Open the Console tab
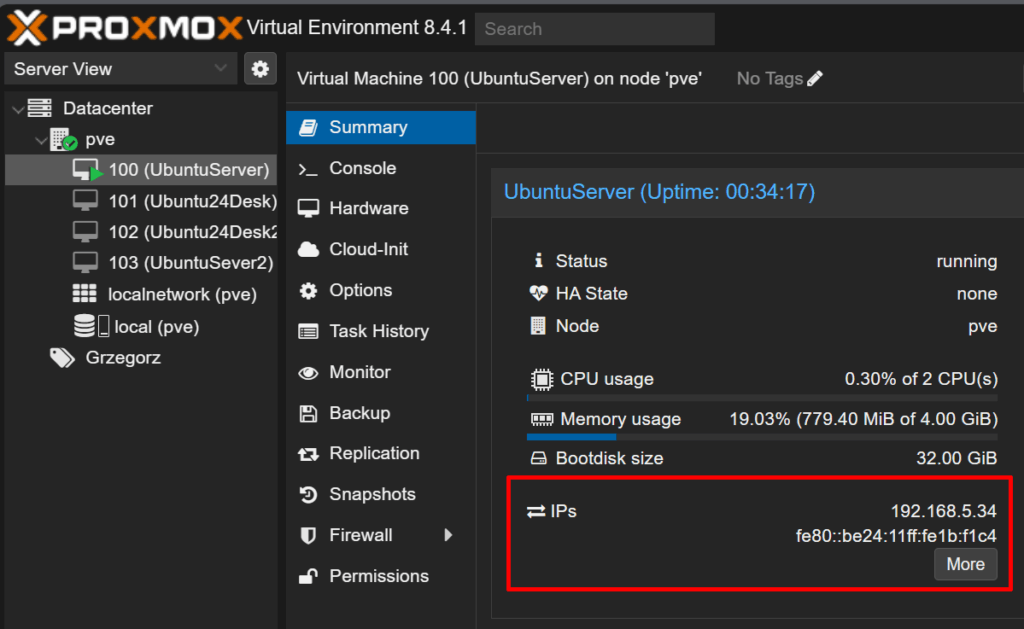The width and height of the screenshot is (1024, 629). [381, 169]
